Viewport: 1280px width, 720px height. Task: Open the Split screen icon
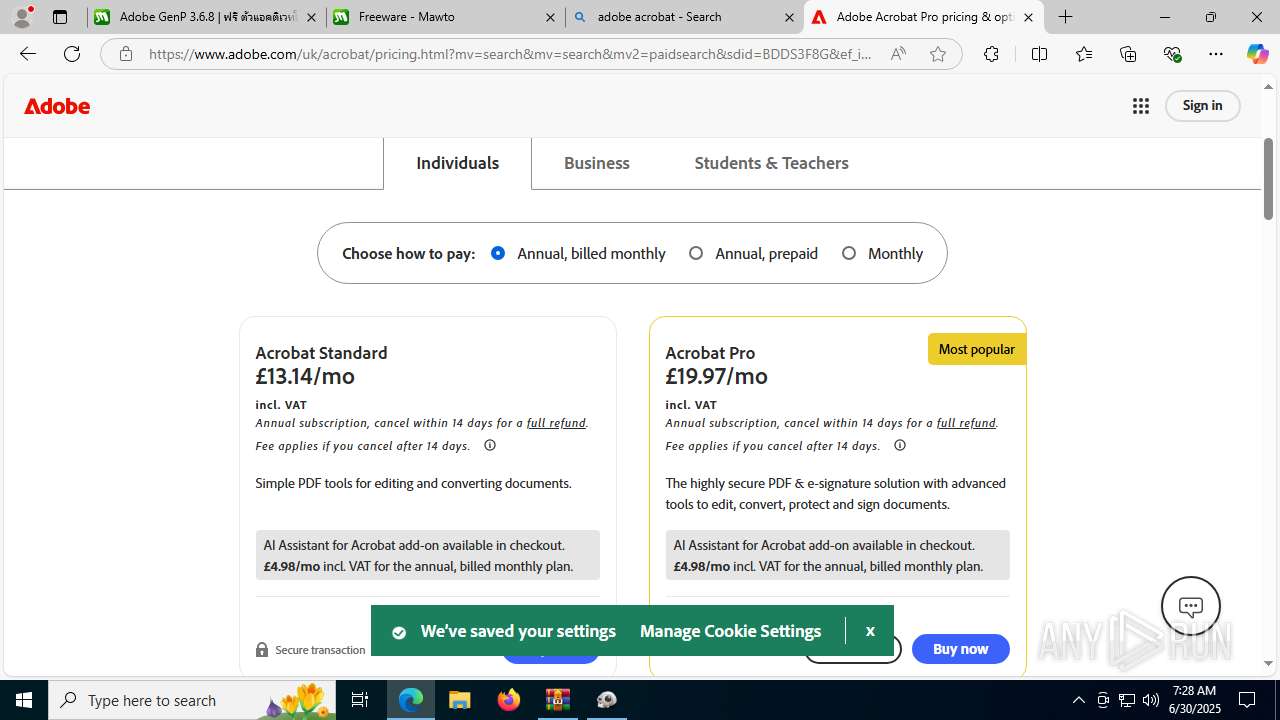pos(1039,54)
